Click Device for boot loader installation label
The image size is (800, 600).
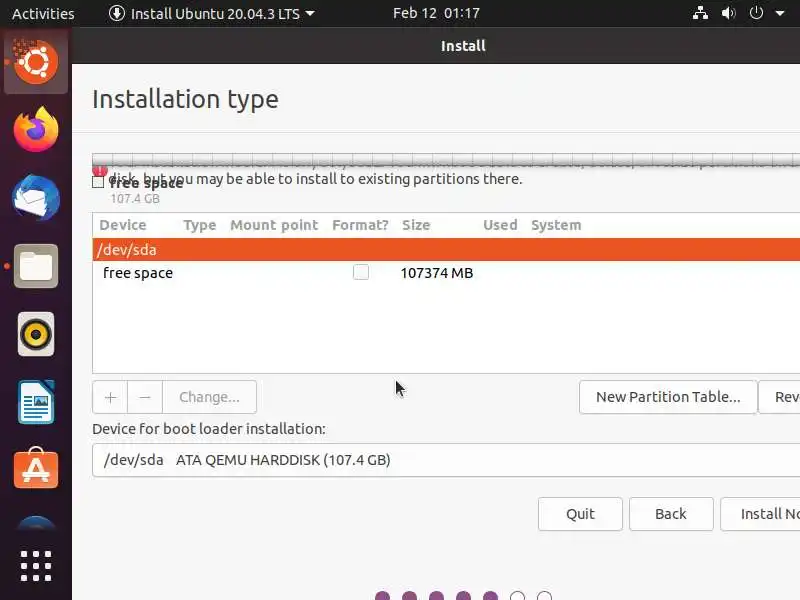(209, 429)
